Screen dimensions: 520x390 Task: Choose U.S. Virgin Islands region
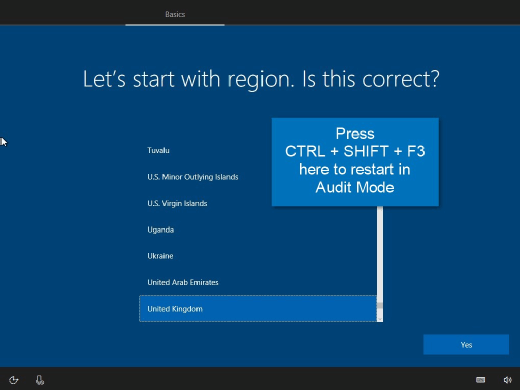tap(258, 203)
